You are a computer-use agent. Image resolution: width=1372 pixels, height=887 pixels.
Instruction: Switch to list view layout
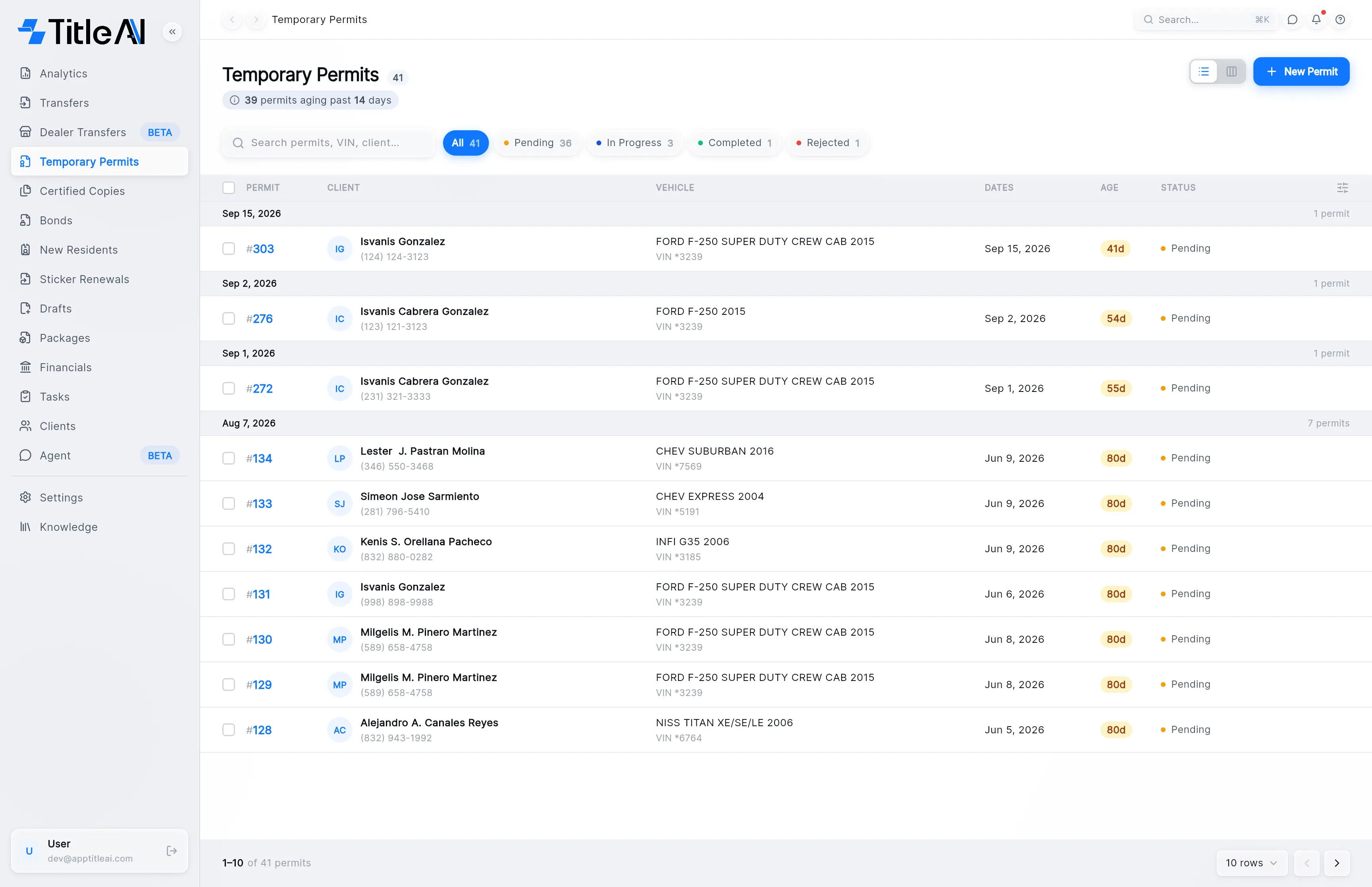[x=1203, y=71]
